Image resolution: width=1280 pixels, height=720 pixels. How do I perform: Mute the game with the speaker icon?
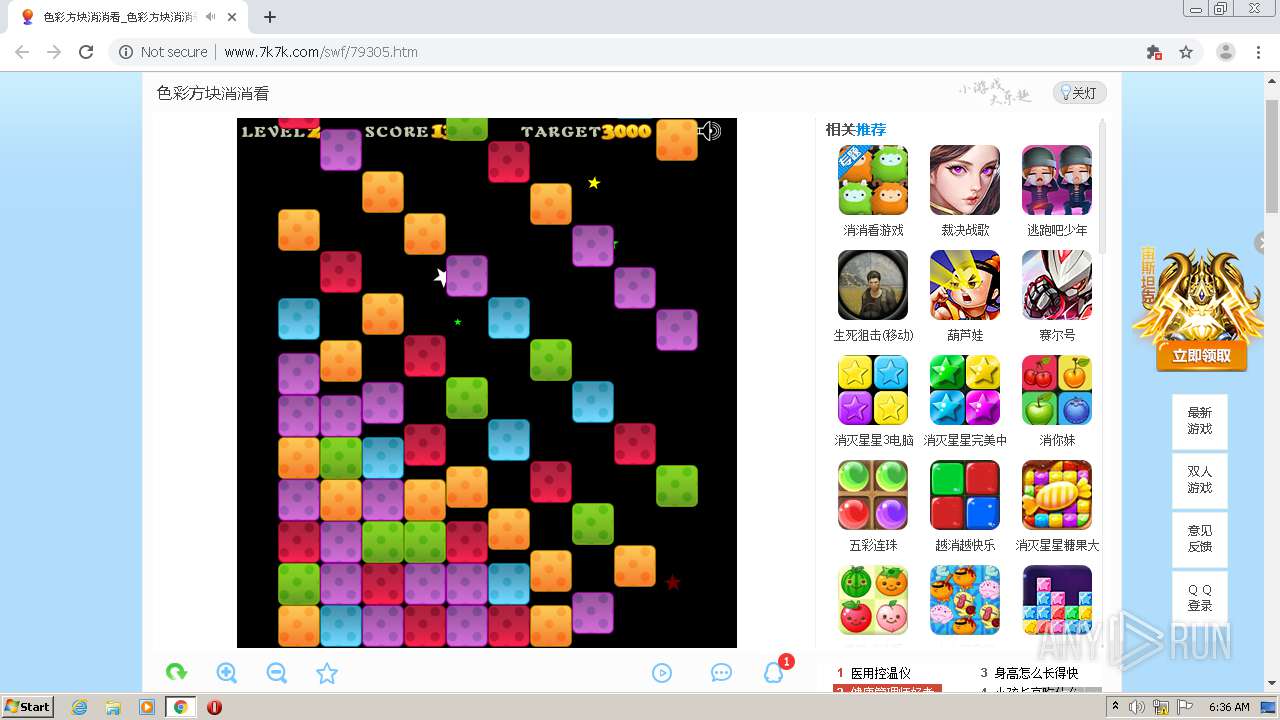tap(709, 131)
